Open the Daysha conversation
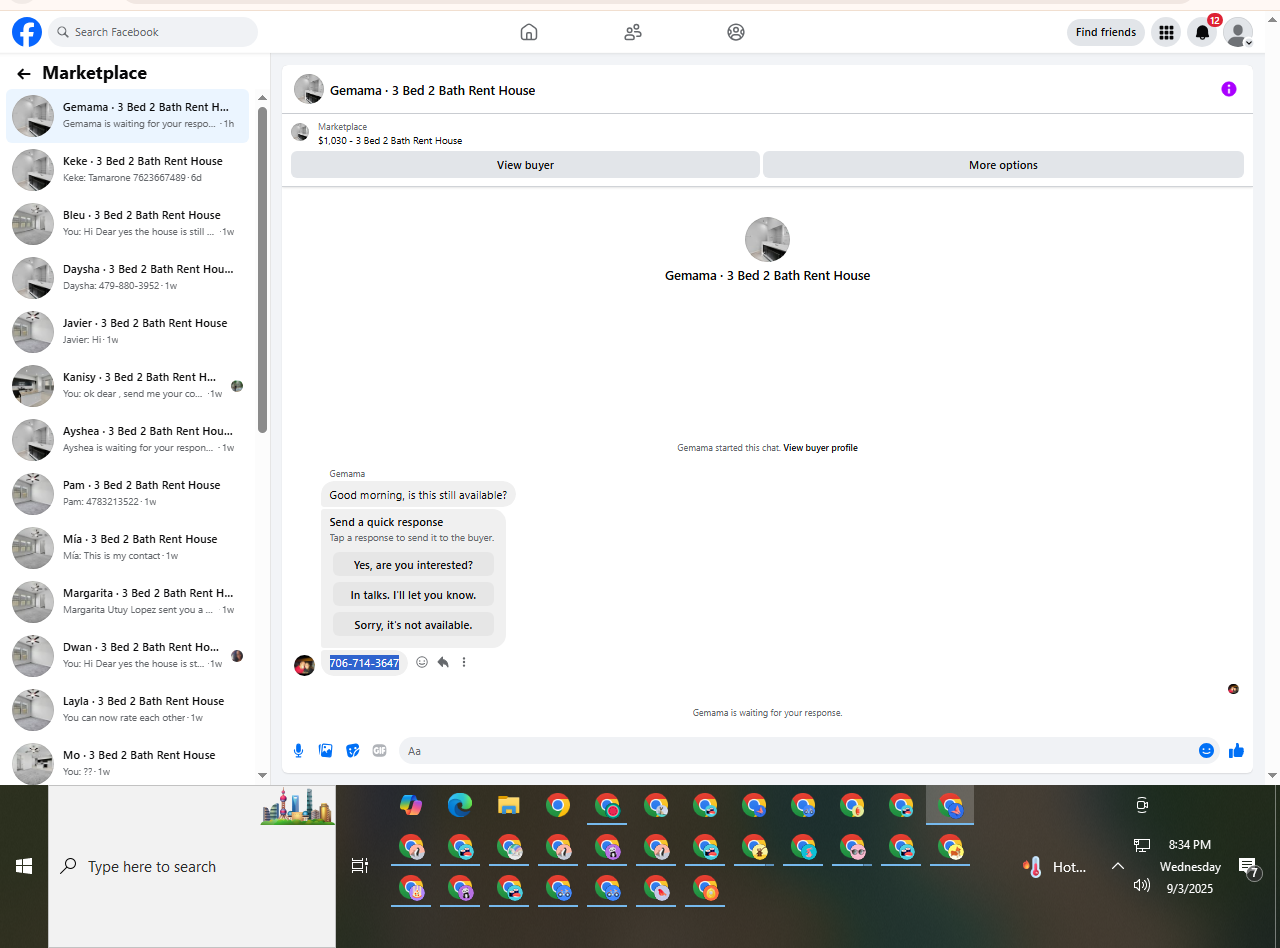Screen dimensions: 1280x948 pyautogui.click(x=128, y=278)
